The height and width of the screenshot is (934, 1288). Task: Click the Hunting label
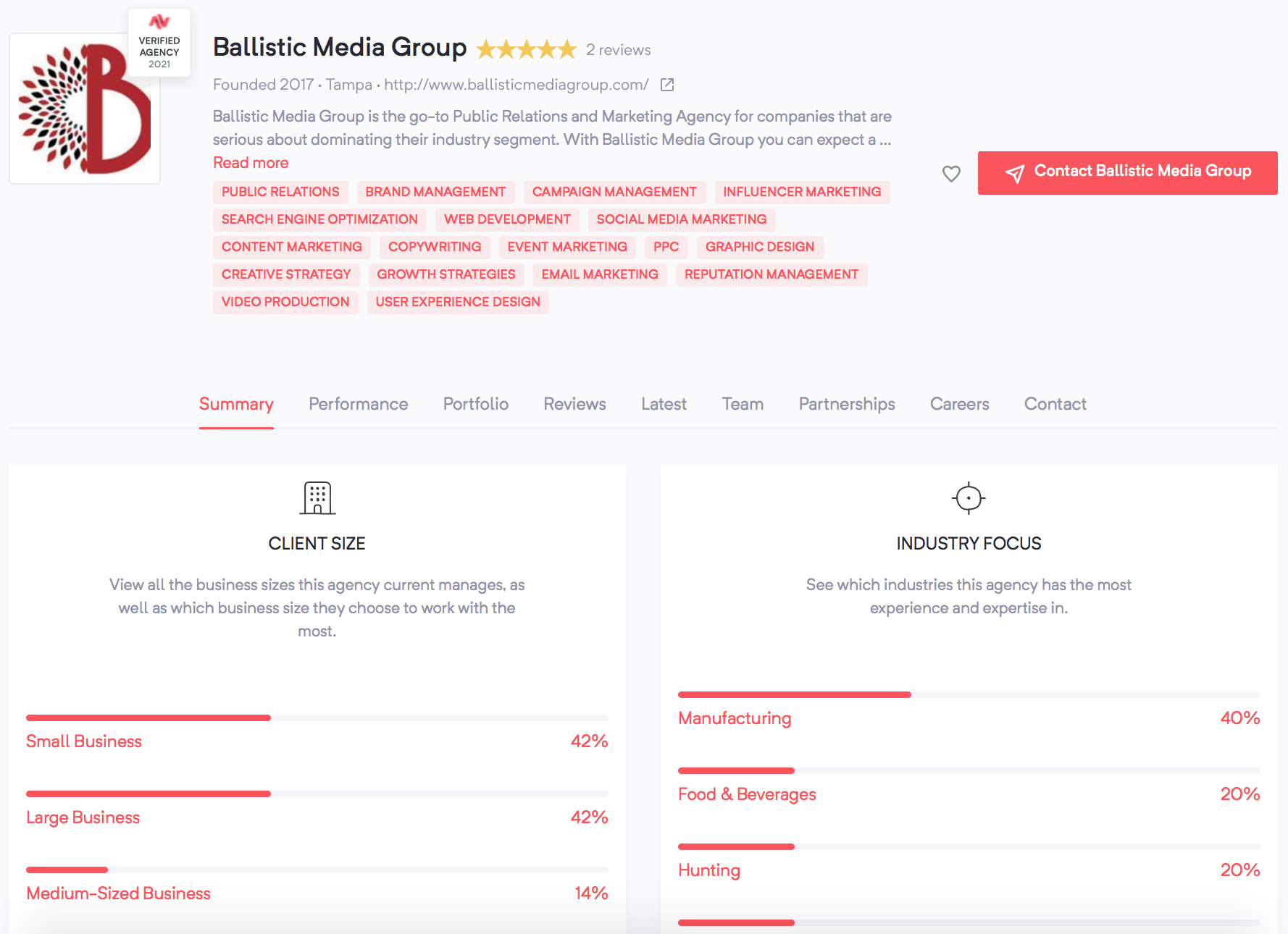[x=709, y=870]
